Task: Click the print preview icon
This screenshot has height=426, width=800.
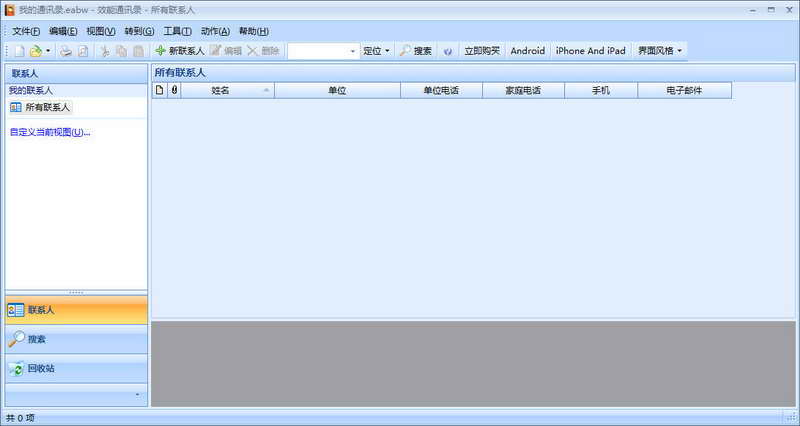Action: (x=83, y=51)
